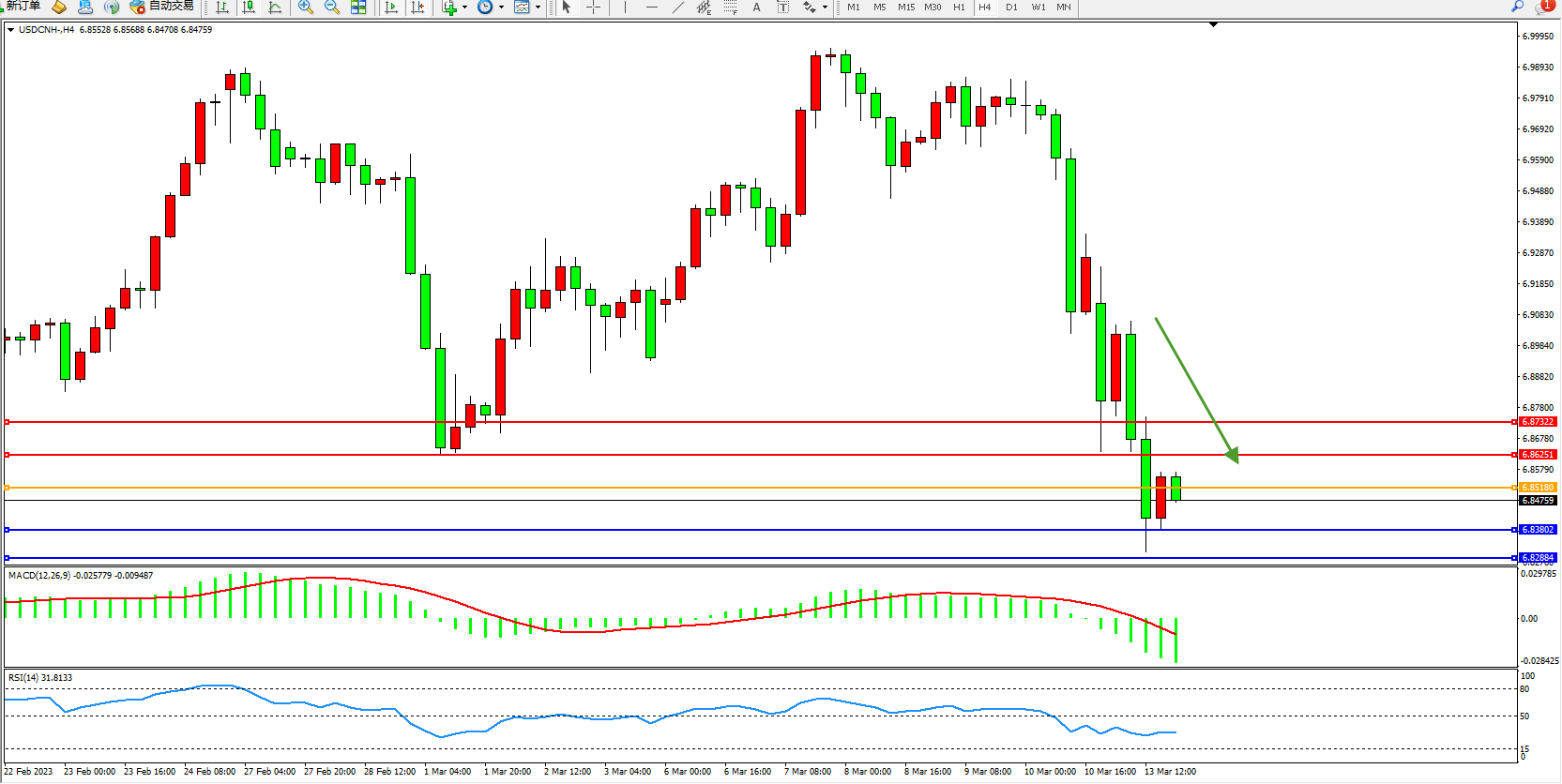Pick the trendline drawing tool
Viewport: 1562px width, 784px height.
pos(678,8)
